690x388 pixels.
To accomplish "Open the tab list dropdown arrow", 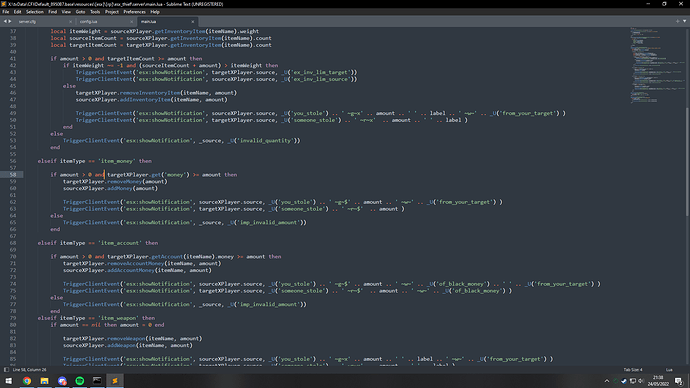I will [x=684, y=21].
